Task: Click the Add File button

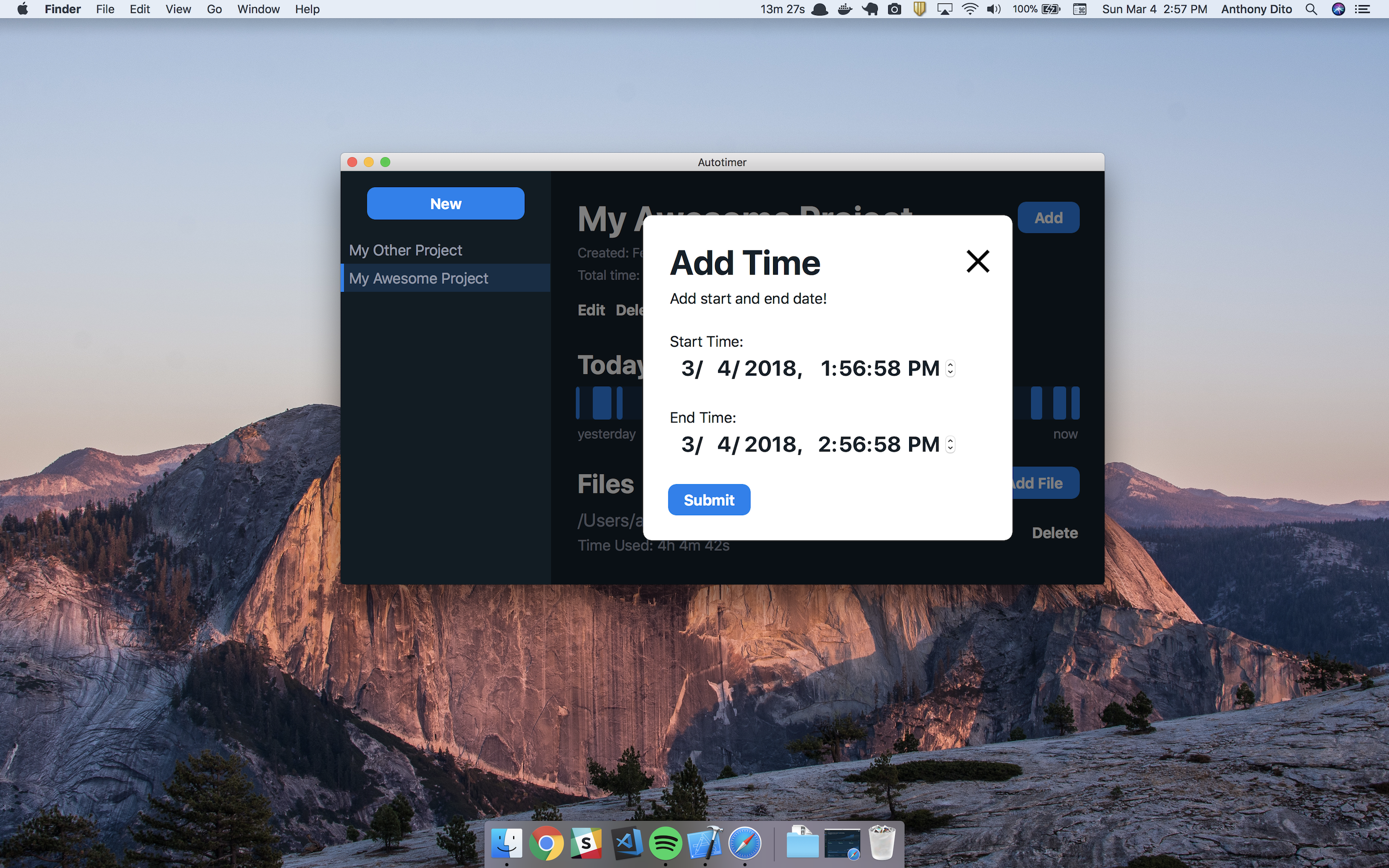Action: [1045, 483]
